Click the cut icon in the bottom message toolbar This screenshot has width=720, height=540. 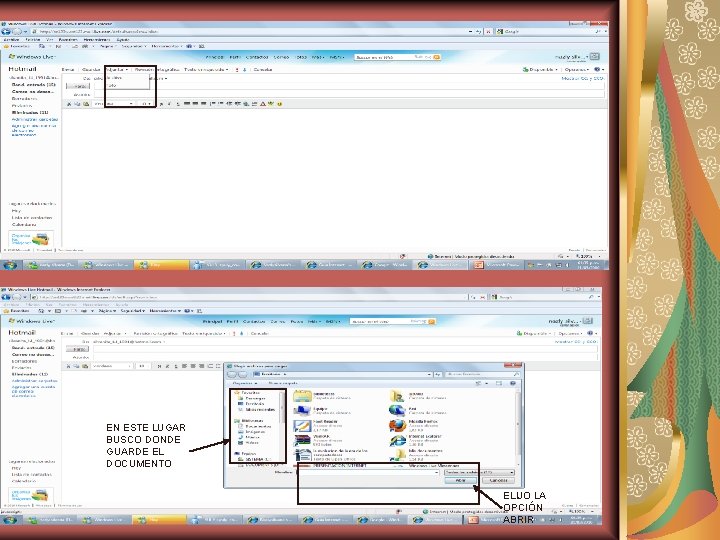coord(69,366)
